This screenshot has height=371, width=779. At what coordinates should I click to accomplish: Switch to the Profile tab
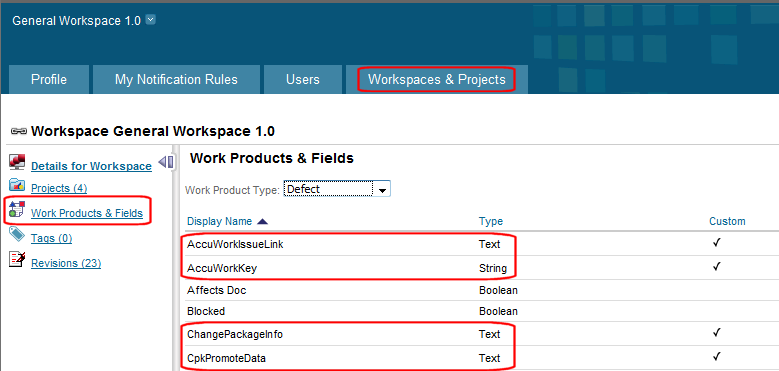point(49,79)
